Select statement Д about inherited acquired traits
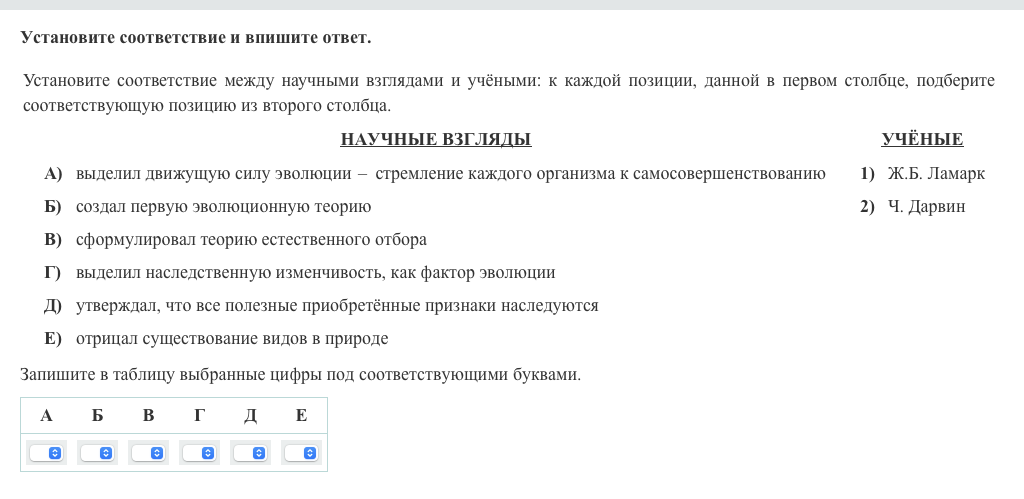 pyautogui.click(x=337, y=306)
